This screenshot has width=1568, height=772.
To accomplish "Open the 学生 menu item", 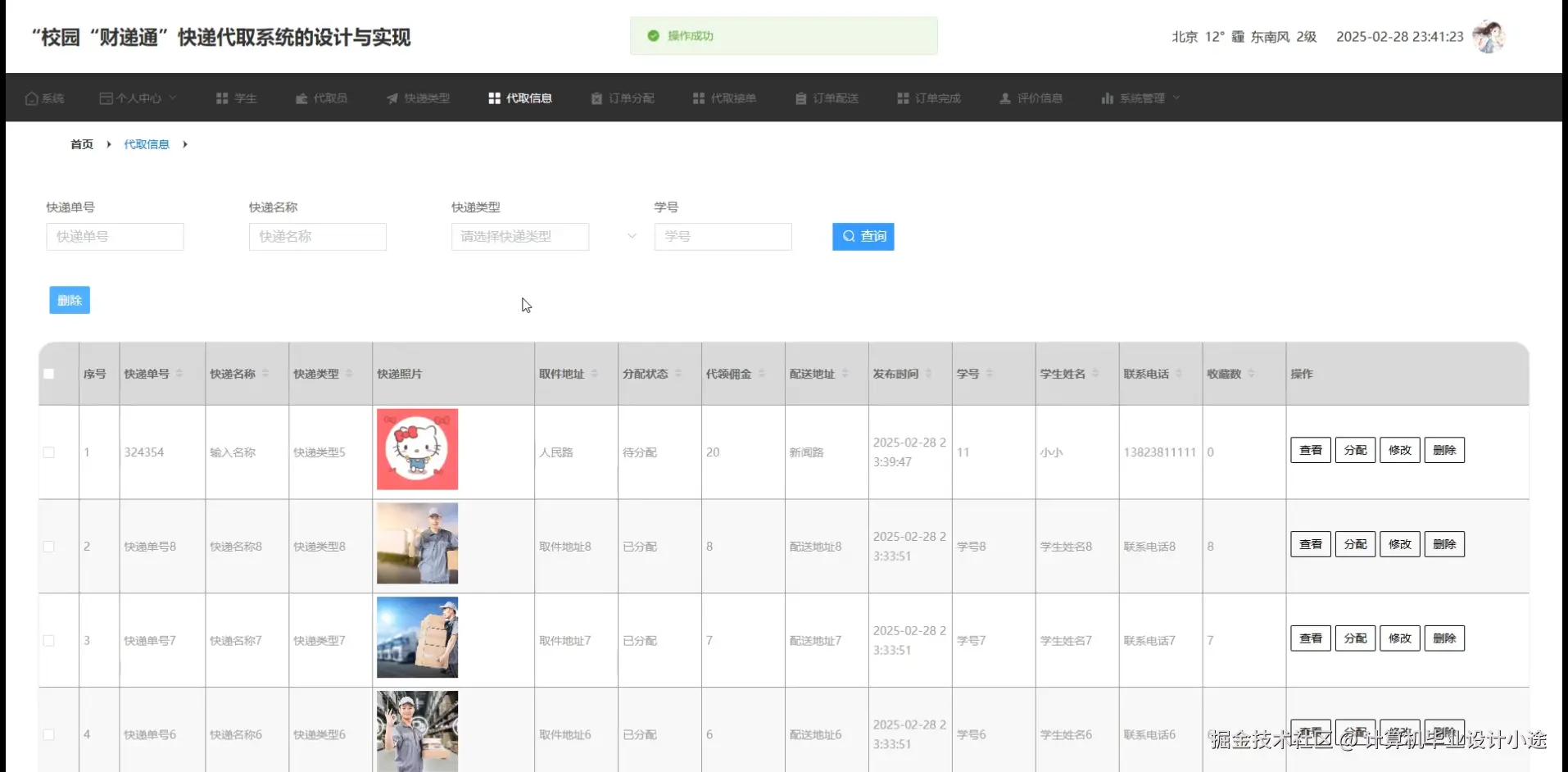I will tap(236, 98).
